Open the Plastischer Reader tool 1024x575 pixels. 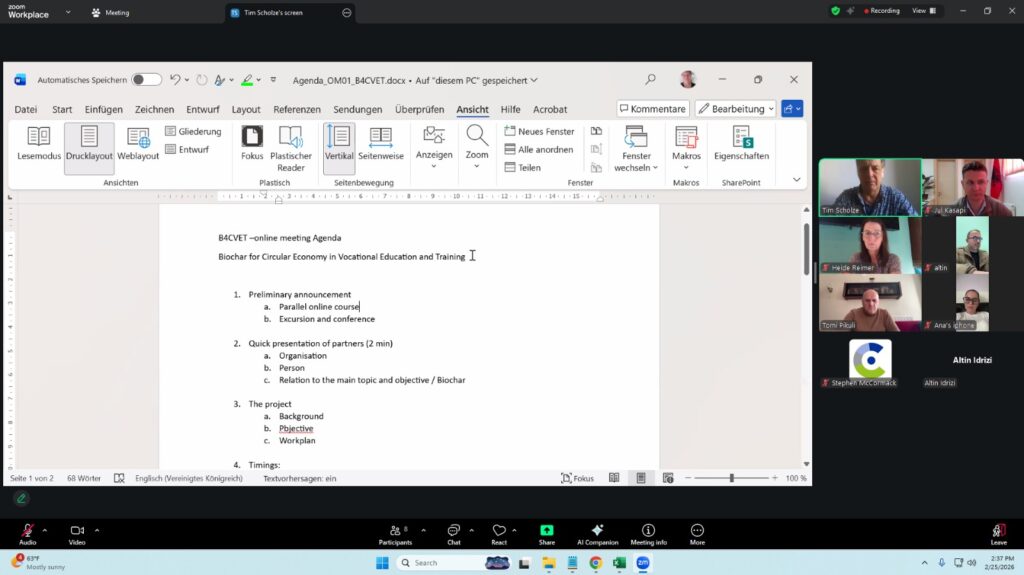coord(291,146)
